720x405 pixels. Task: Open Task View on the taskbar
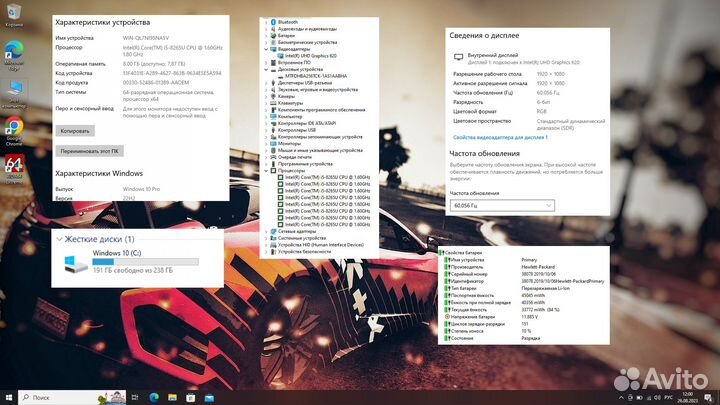[135, 397]
